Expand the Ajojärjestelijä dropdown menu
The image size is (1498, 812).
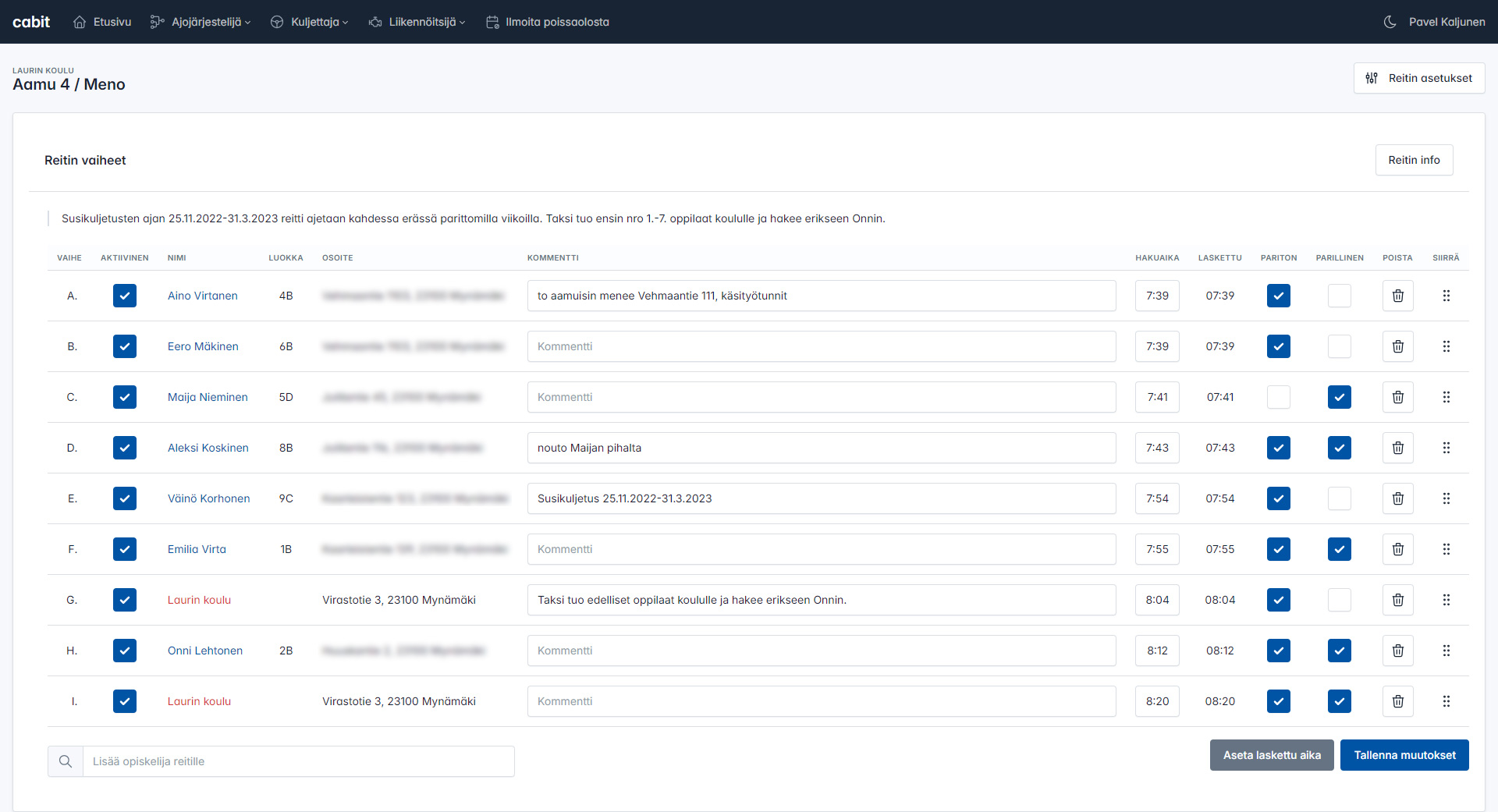(x=201, y=22)
